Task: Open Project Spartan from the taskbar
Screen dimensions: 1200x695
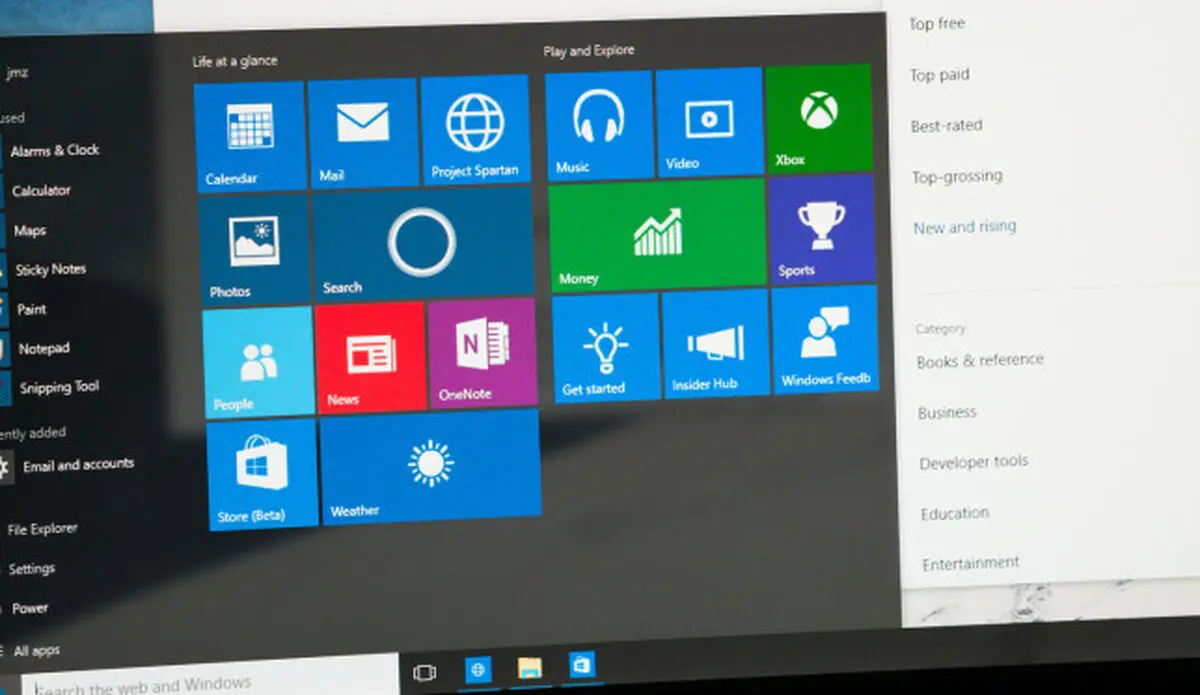Action: tap(478, 670)
